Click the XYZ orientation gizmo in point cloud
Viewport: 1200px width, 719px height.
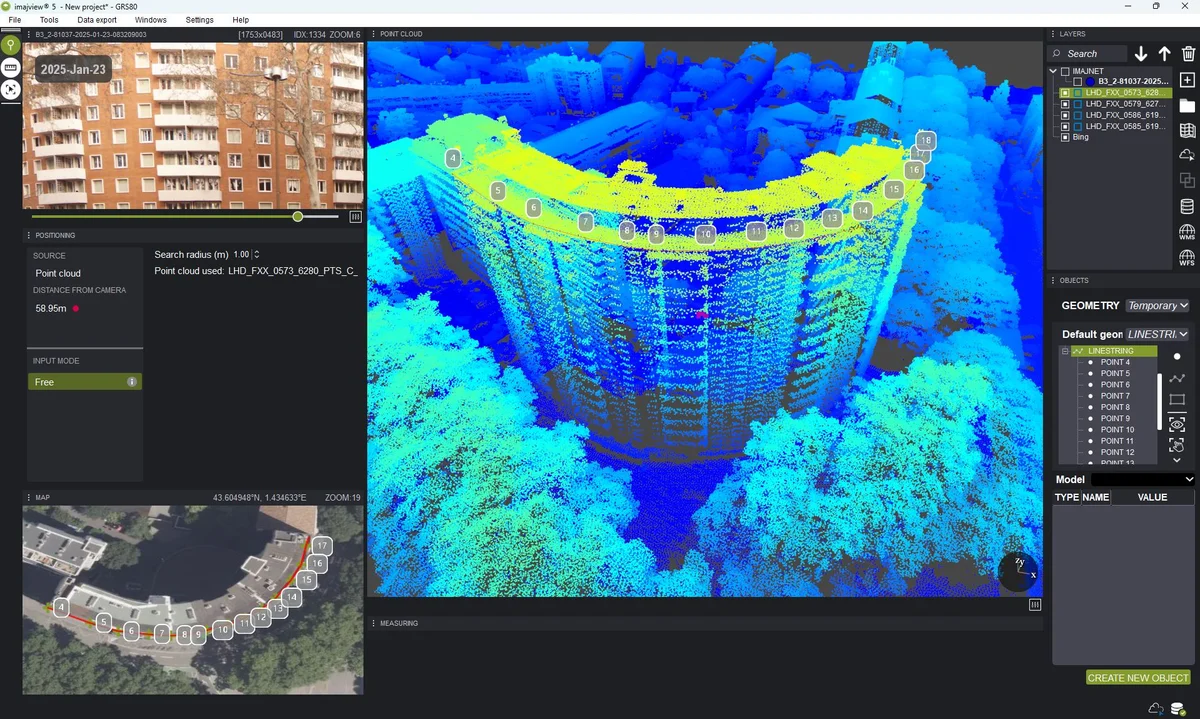pos(1018,572)
